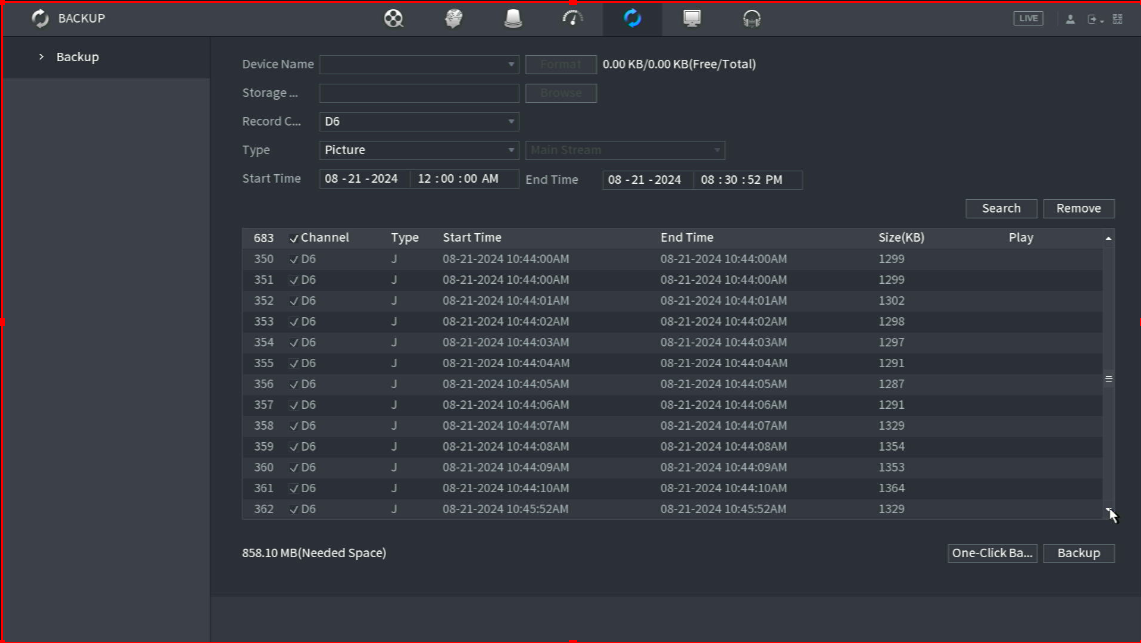1141x643 pixels.
Task: Click size value 1354 in row 359
Action: (891, 447)
